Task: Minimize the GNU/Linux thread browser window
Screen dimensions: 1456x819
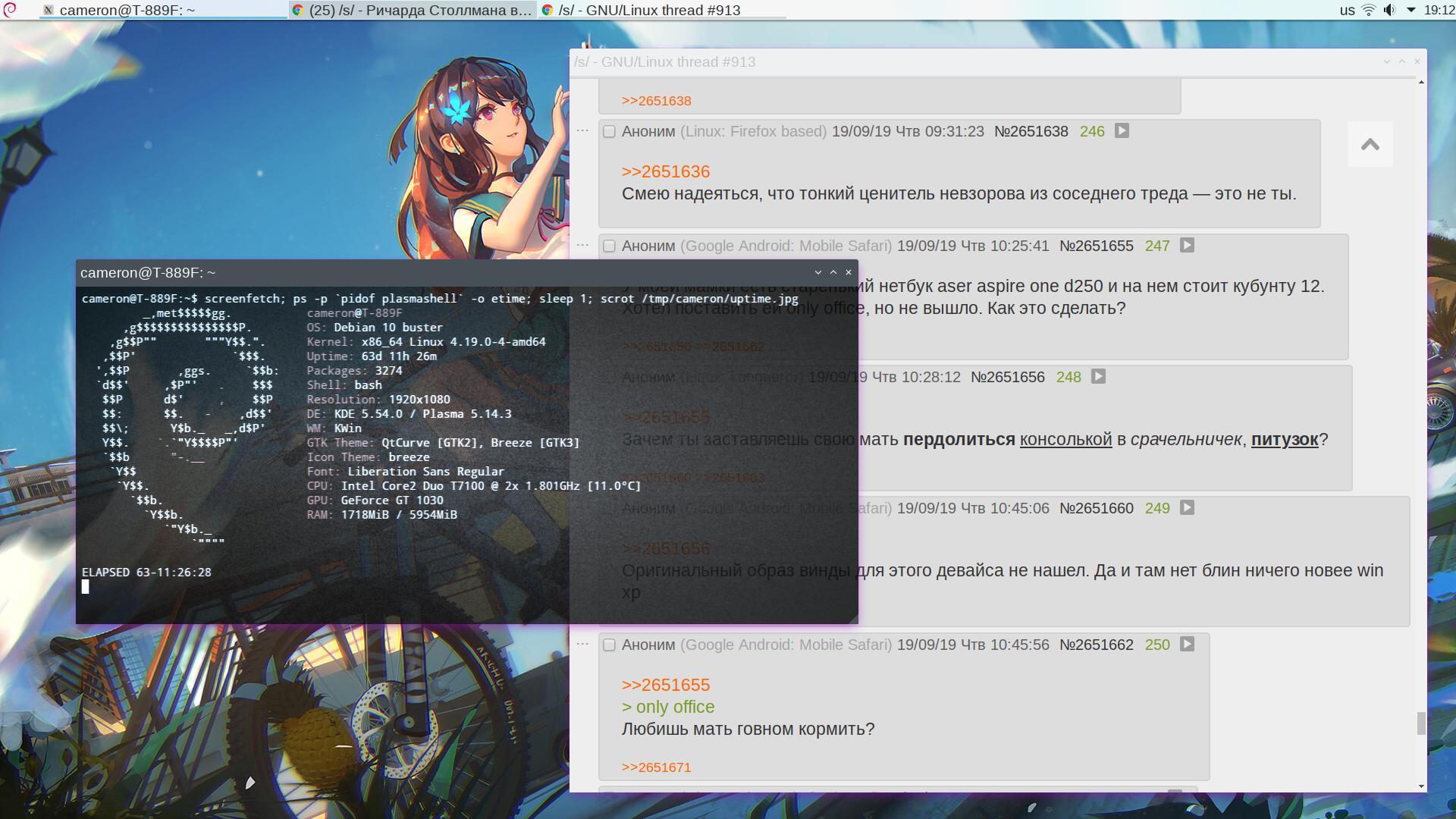Action: coord(1386,61)
